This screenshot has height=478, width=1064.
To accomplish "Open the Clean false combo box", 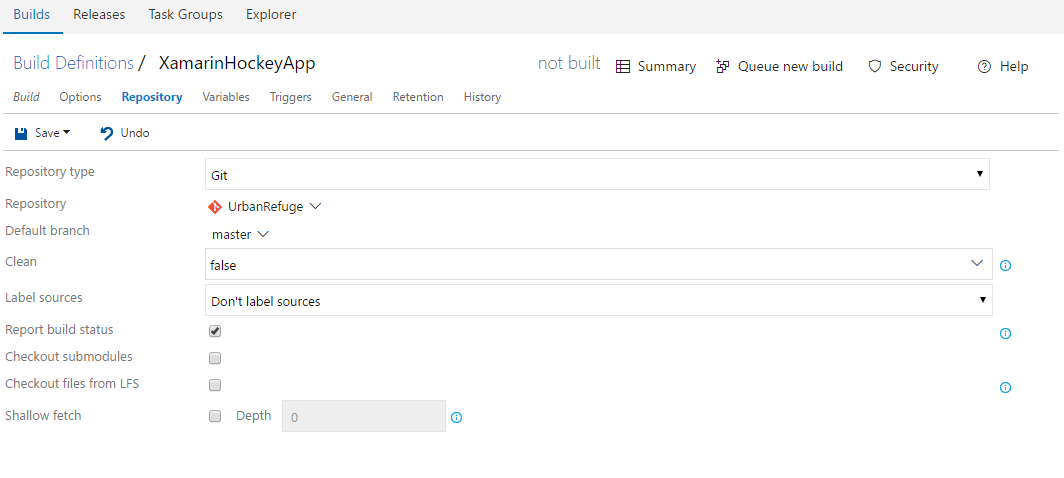I will 598,264.
